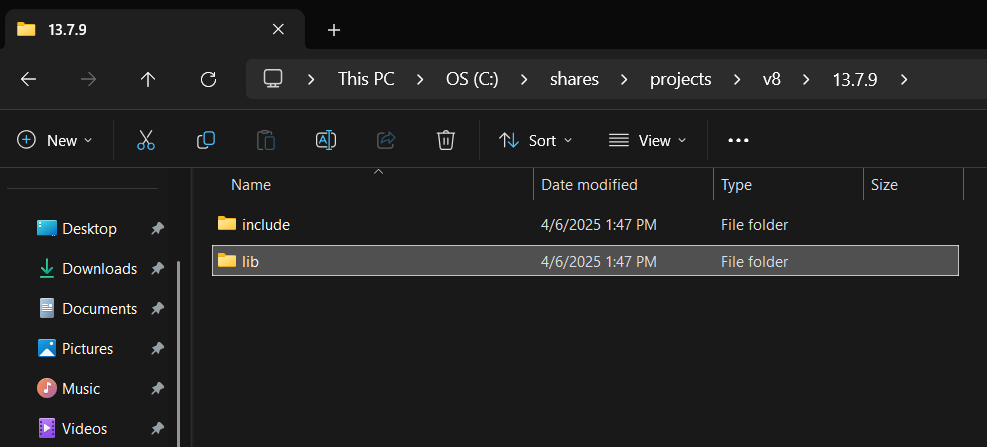This screenshot has height=447, width=987.
Task: Expand the Sort options dropdown
Action: [536, 140]
